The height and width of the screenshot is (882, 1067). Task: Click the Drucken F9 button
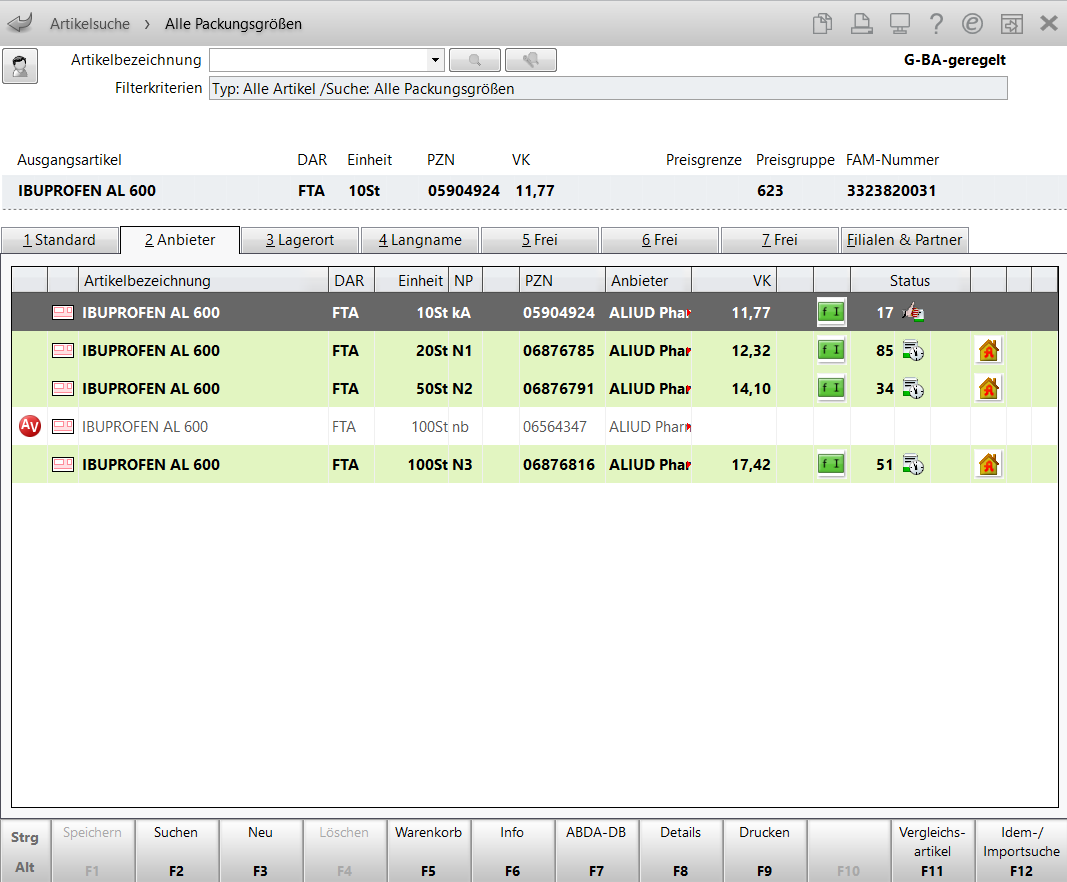coord(764,851)
